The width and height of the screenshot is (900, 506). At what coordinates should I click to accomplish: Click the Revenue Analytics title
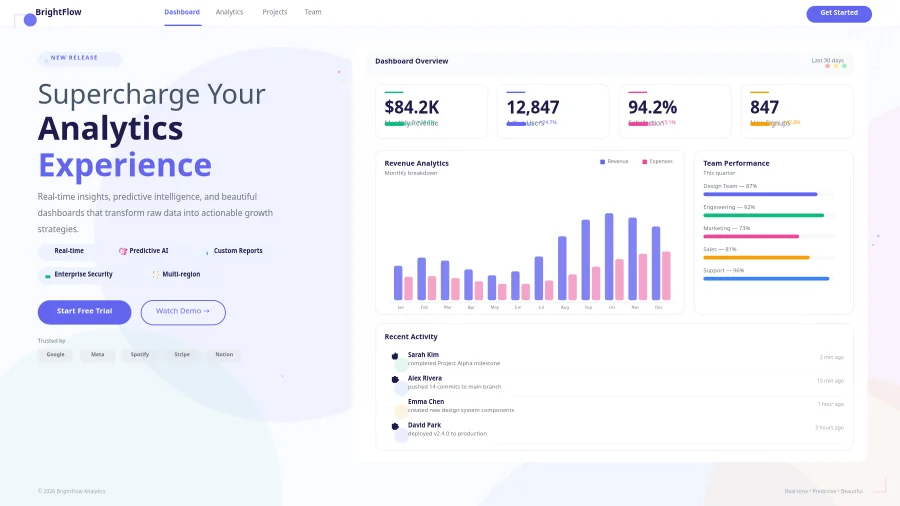(x=417, y=164)
